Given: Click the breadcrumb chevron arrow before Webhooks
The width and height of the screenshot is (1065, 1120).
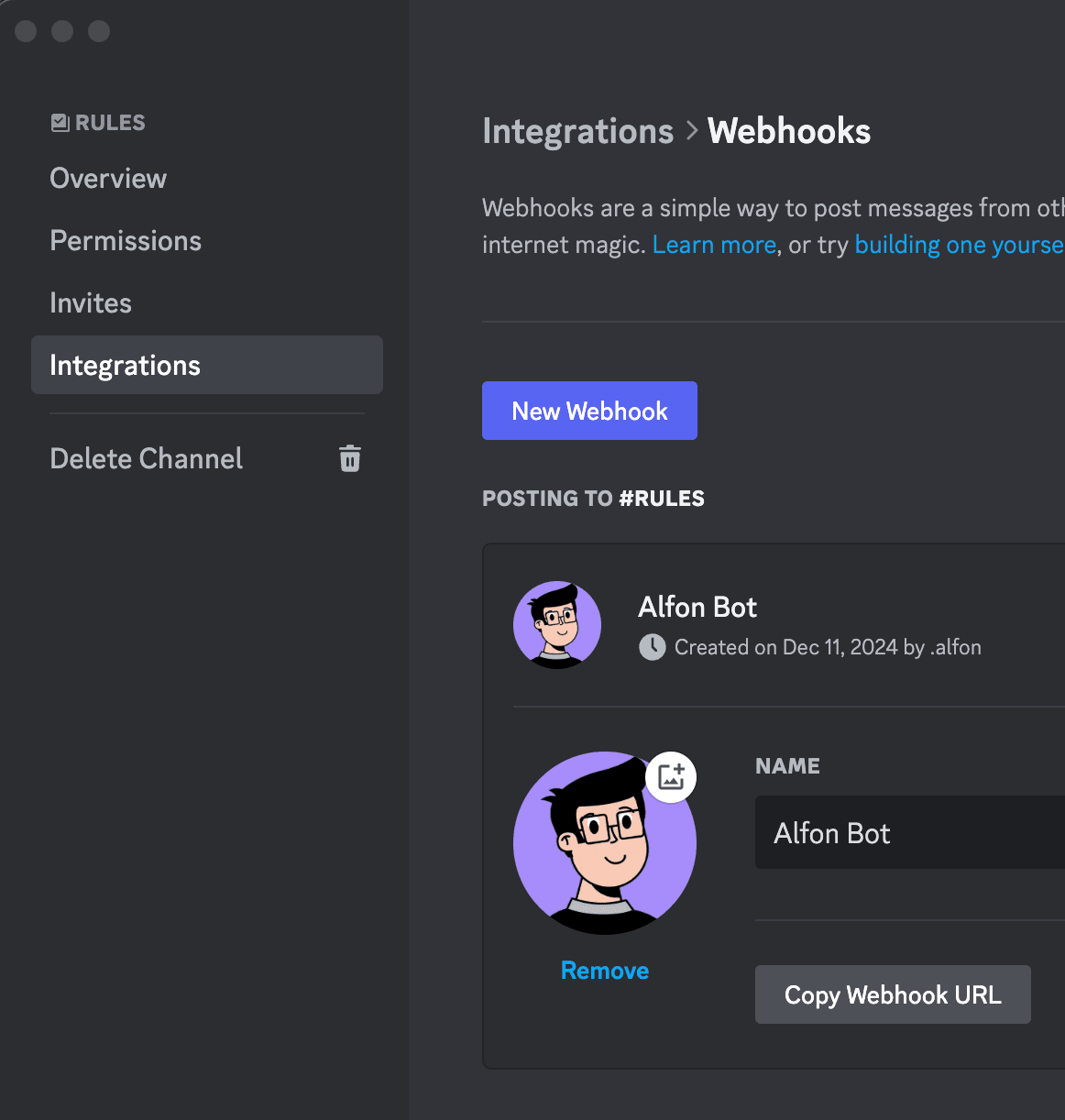Looking at the screenshot, I should [692, 131].
